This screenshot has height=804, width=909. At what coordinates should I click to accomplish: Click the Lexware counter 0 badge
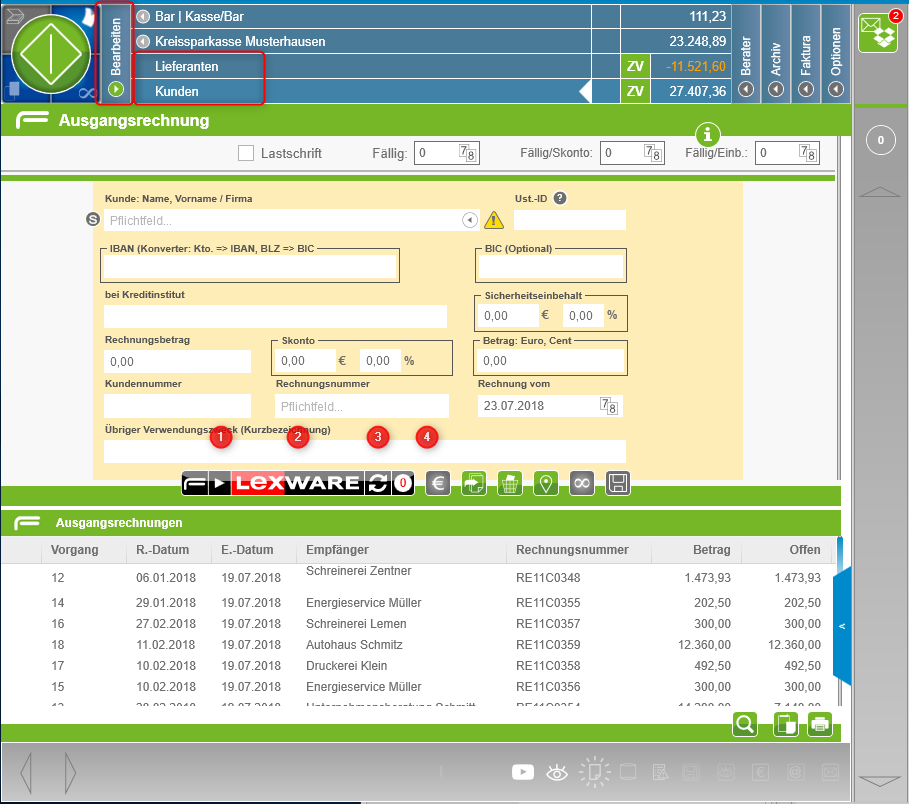pos(403,483)
